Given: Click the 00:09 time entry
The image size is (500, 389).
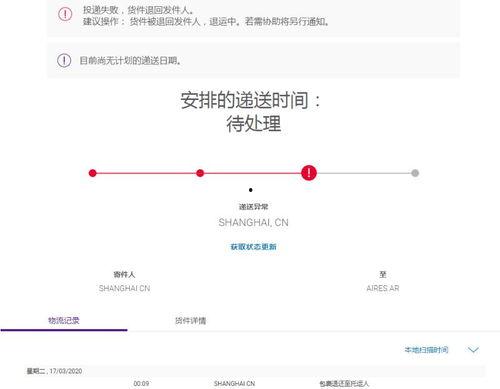Looking at the screenshot, I should pyautogui.click(x=141, y=384).
